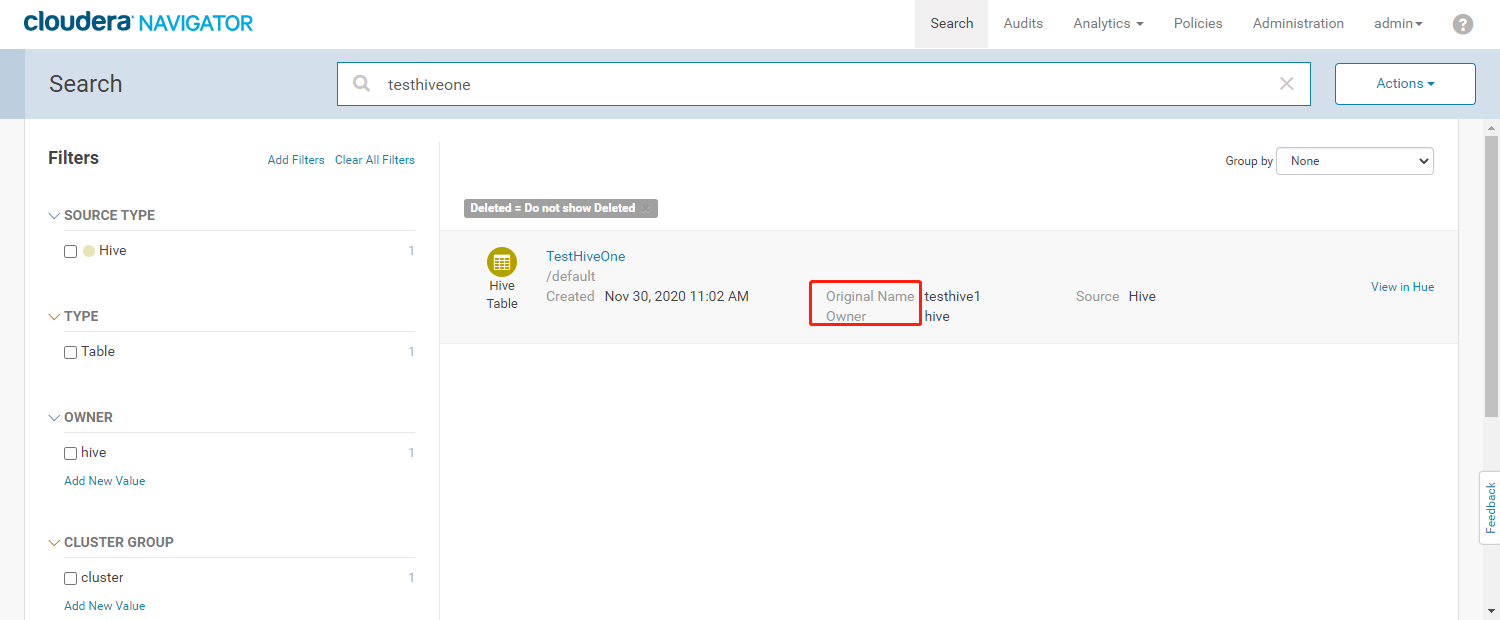The height and width of the screenshot is (620, 1500).
Task: Click Add New Value under OWNER
Action: 105,481
